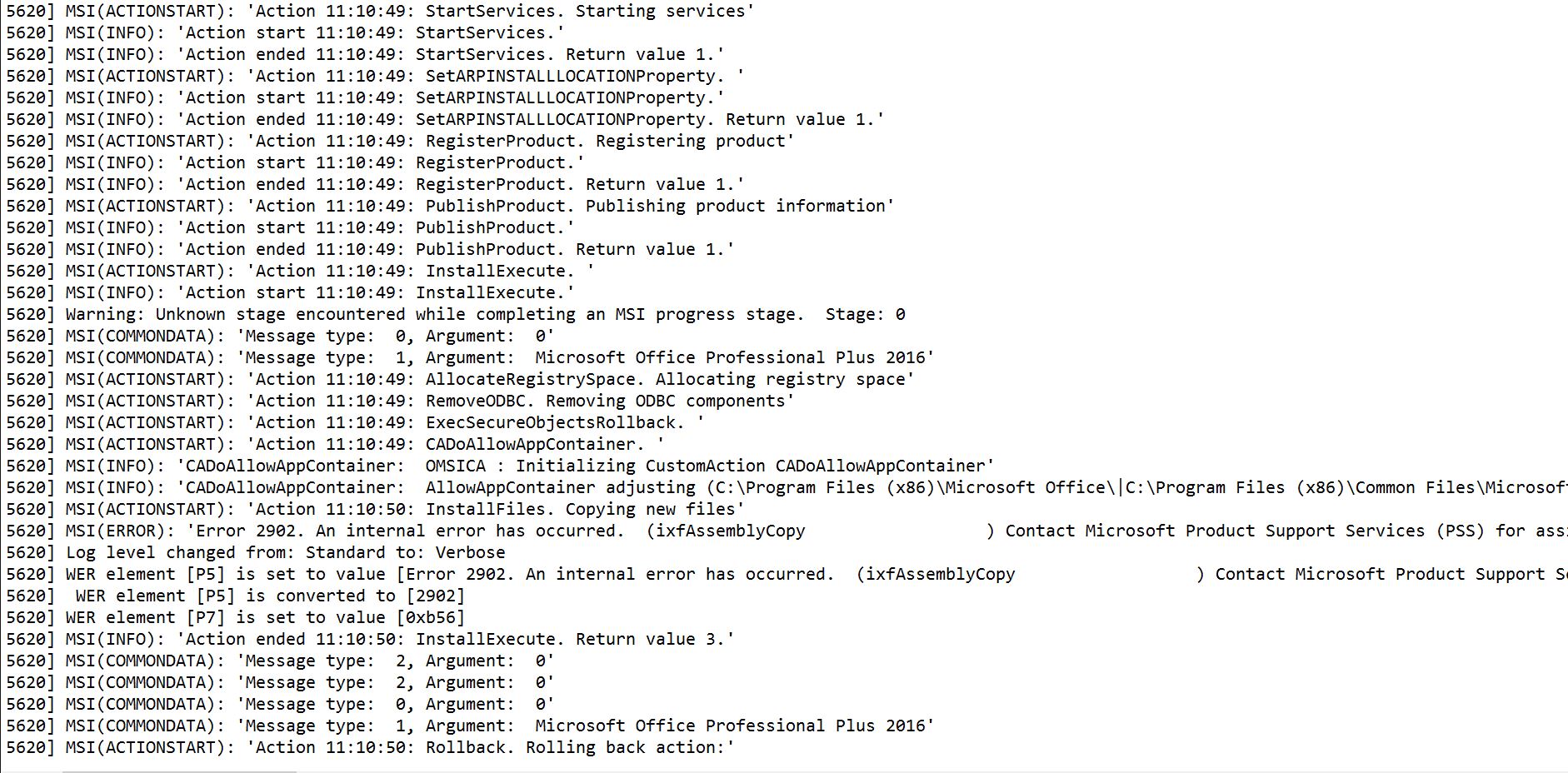Screen dimensions: 1568x773
Task: Click 'Allocating registry space' text
Action: pyautogui.click(x=780, y=380)
